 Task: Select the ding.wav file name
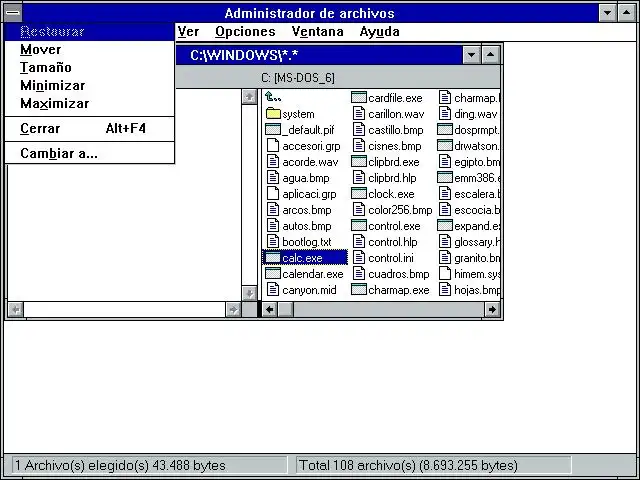tap(476, 114)
